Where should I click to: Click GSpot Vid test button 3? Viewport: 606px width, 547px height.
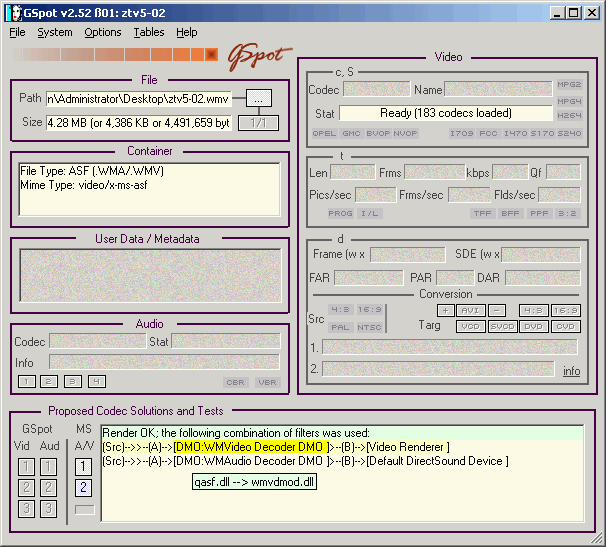pyautogui.click(x=26, y=509)
